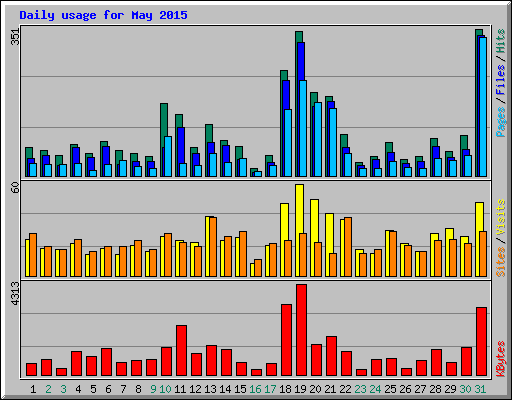Click the red KBytes bar for day 21
This screenshot has width=512, height=400.
(331, 356)
